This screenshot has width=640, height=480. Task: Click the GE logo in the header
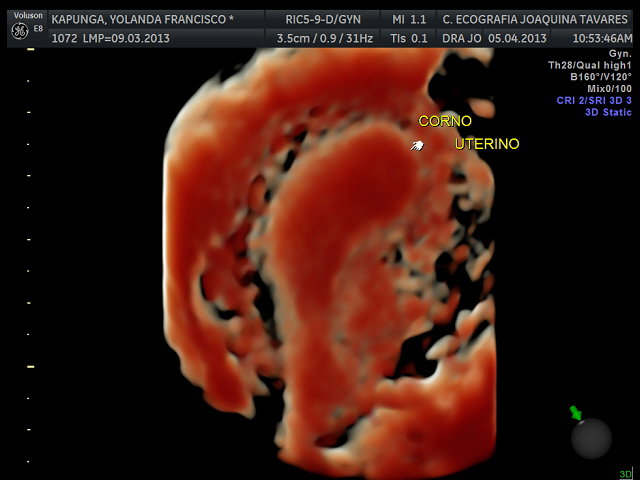pyautogui.click(x=19, y=32)
